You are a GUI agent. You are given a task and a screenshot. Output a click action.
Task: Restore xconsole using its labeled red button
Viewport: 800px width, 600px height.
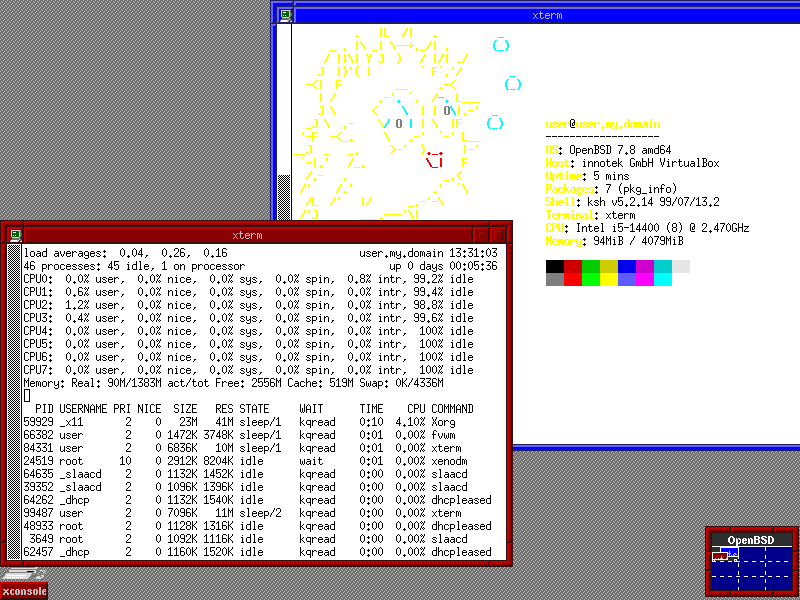point(22,591)
